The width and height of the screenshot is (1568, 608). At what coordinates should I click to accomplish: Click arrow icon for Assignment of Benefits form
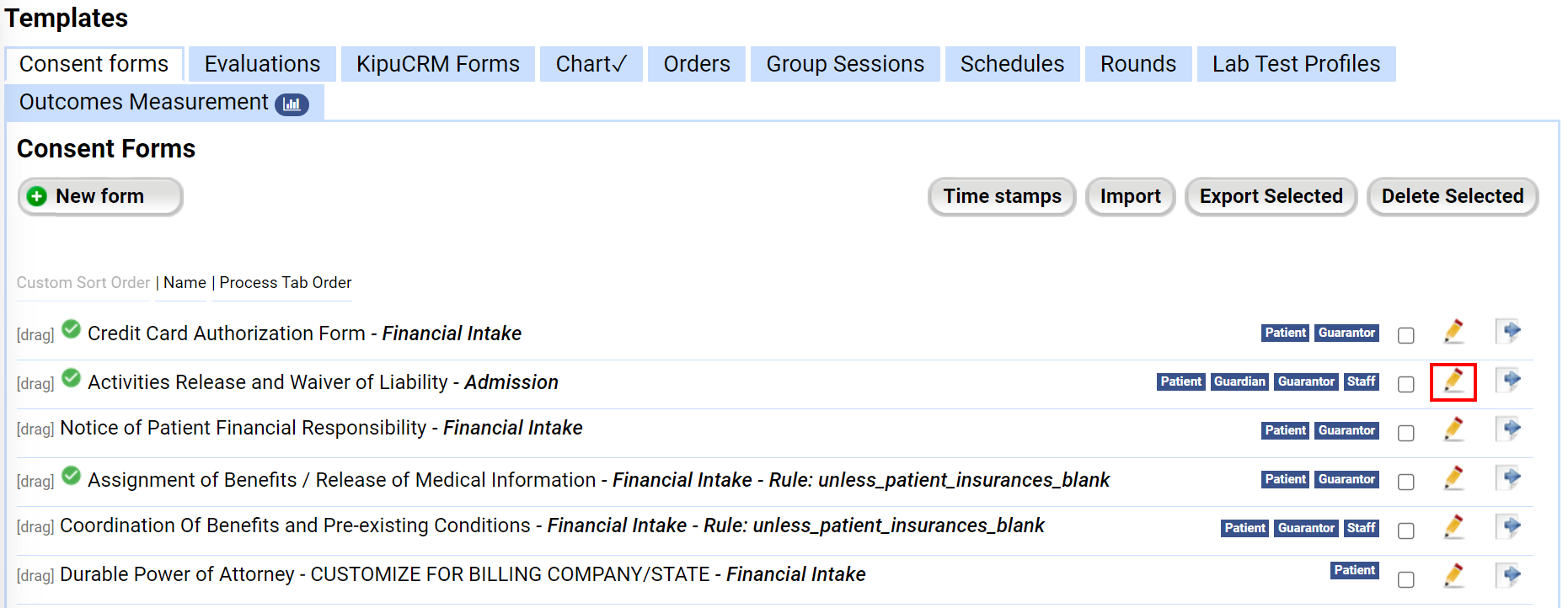pyautogui.click(x=1509, y=477)
